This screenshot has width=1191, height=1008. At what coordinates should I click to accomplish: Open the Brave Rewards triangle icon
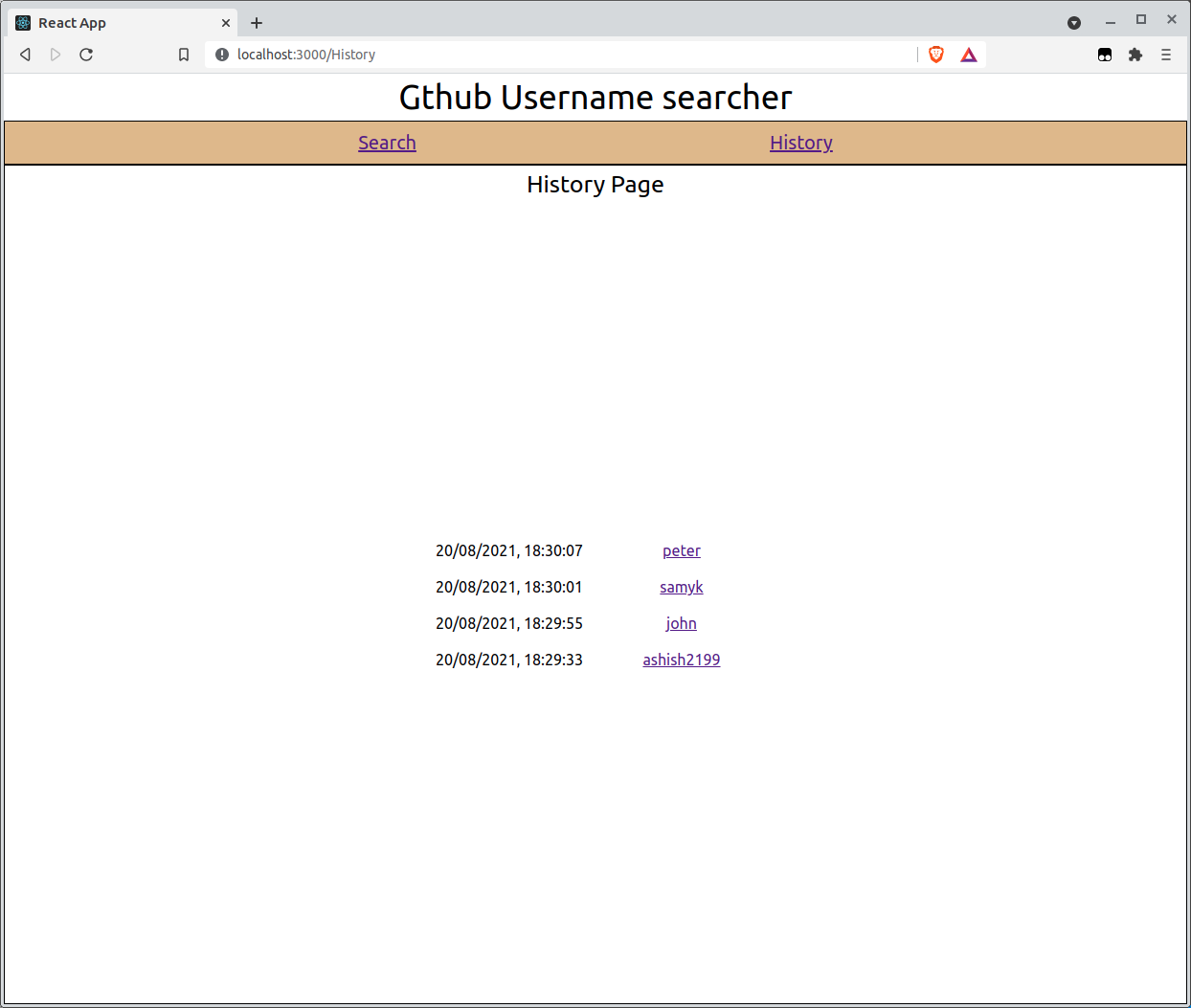tap(969, 55)
